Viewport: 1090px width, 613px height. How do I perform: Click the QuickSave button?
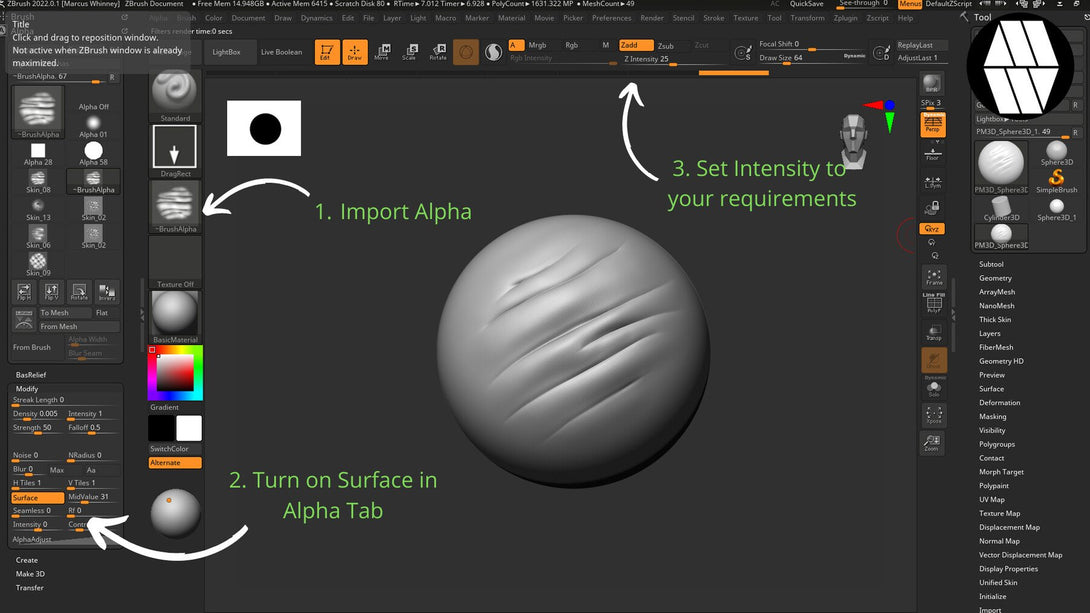click(806, 4)
